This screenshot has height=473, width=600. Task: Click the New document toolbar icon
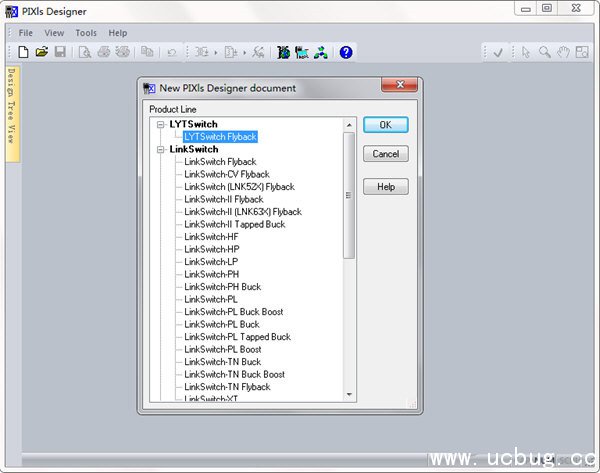point(24,52)
